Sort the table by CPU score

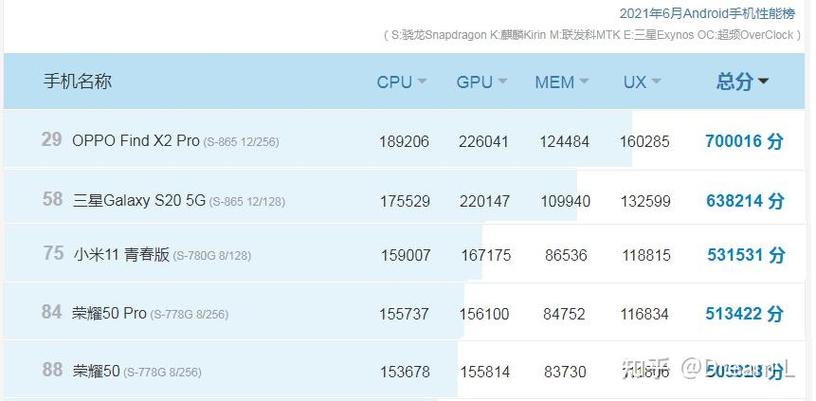pos(401,82)
